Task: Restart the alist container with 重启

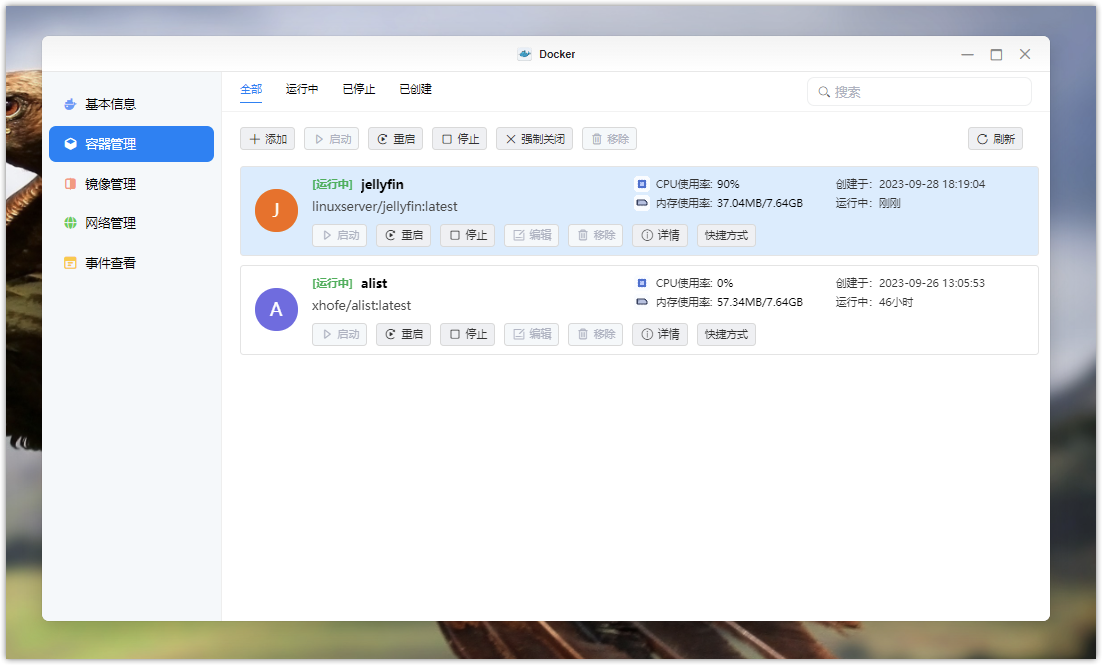Action: tap(403, 335)
